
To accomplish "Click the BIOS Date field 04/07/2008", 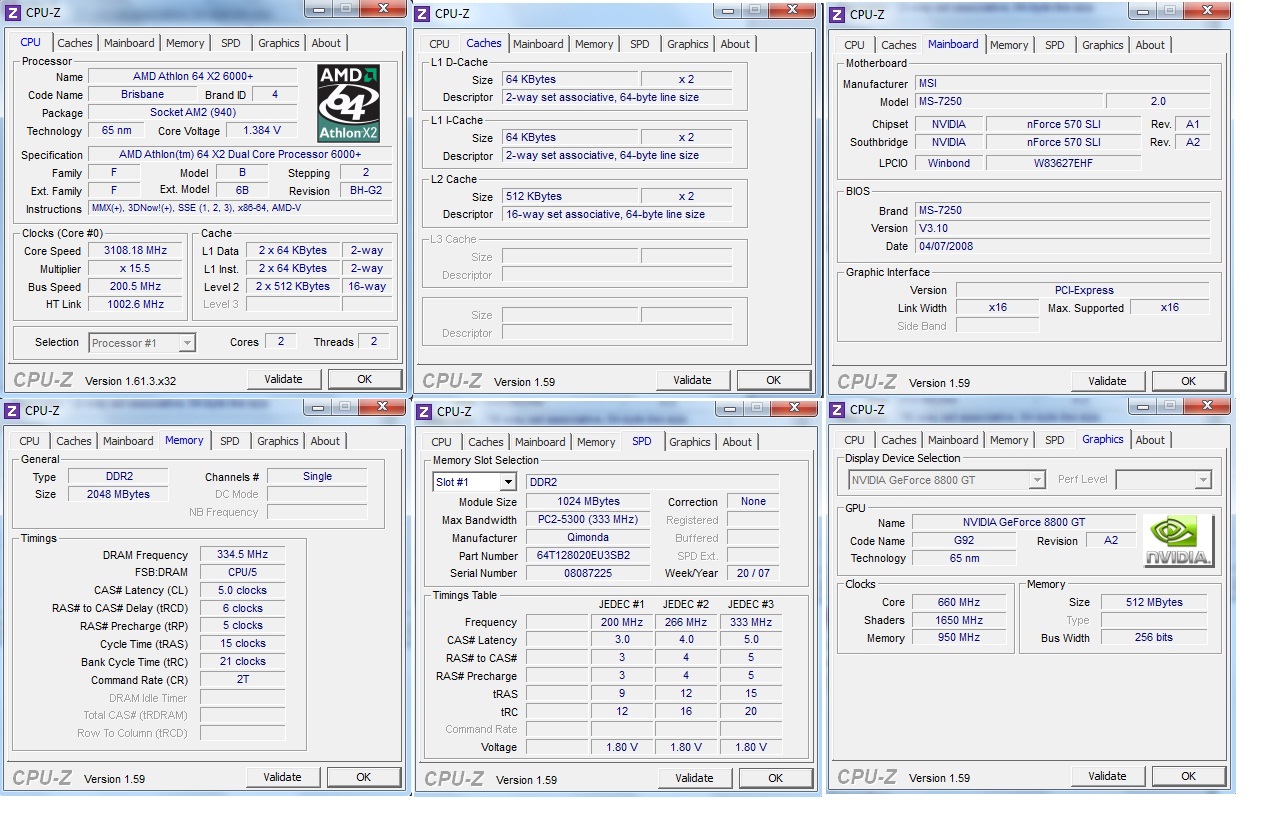I will coord(1063,246).
